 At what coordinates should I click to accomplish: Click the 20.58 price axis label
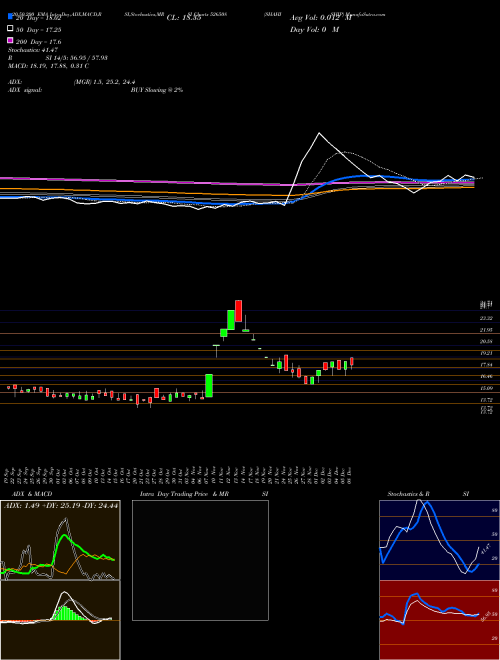pyautogui.click(x=487, y=341)
